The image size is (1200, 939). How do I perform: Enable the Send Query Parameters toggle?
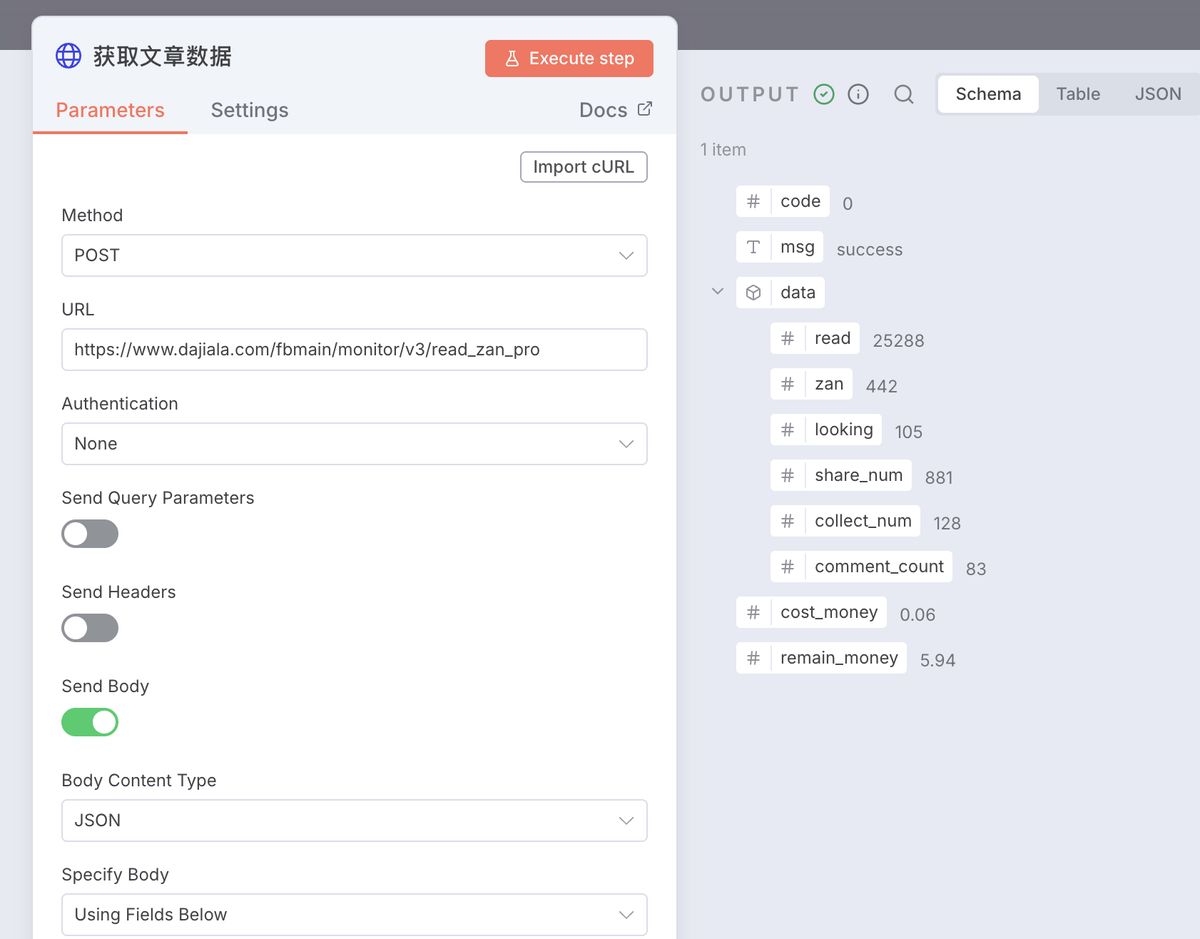89,533
